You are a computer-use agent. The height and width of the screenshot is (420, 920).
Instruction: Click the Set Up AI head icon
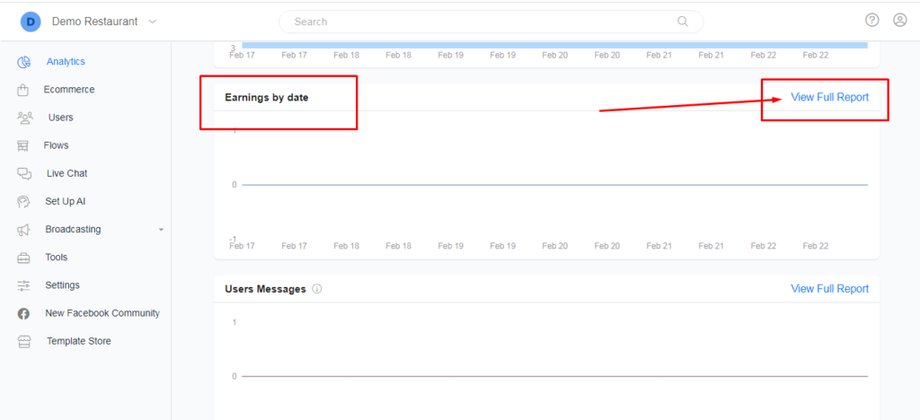point(23,202)
